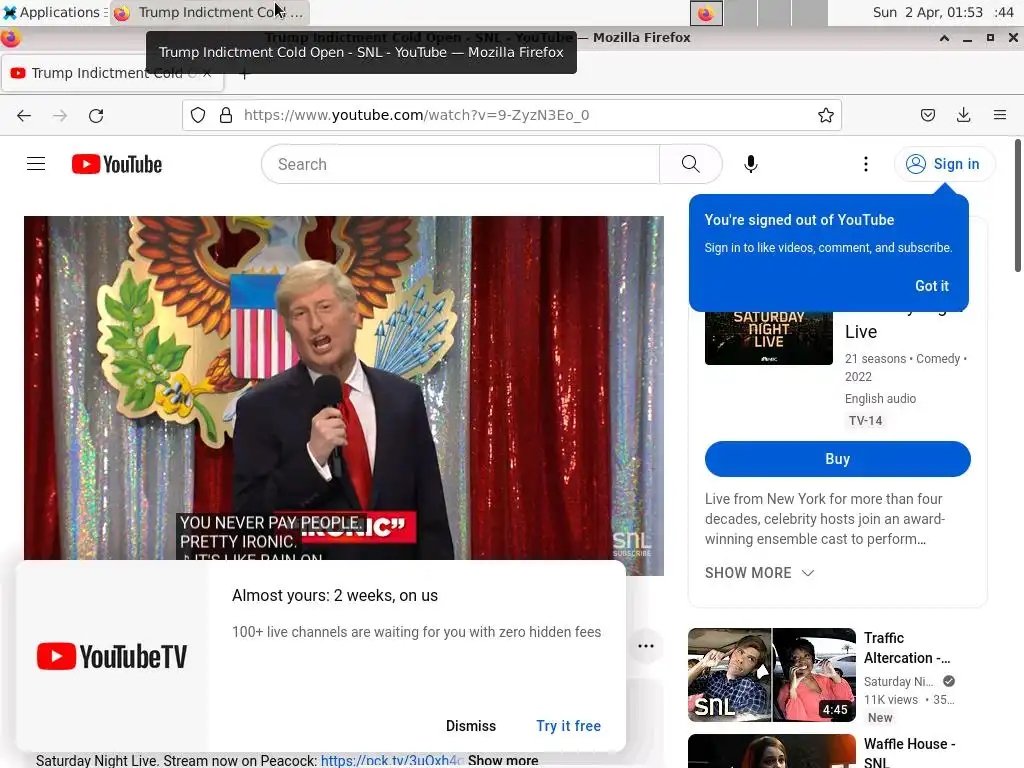Click the site security padlock icon
The width and height of the screenshot is (1024, 768).
tap(226, 115)
